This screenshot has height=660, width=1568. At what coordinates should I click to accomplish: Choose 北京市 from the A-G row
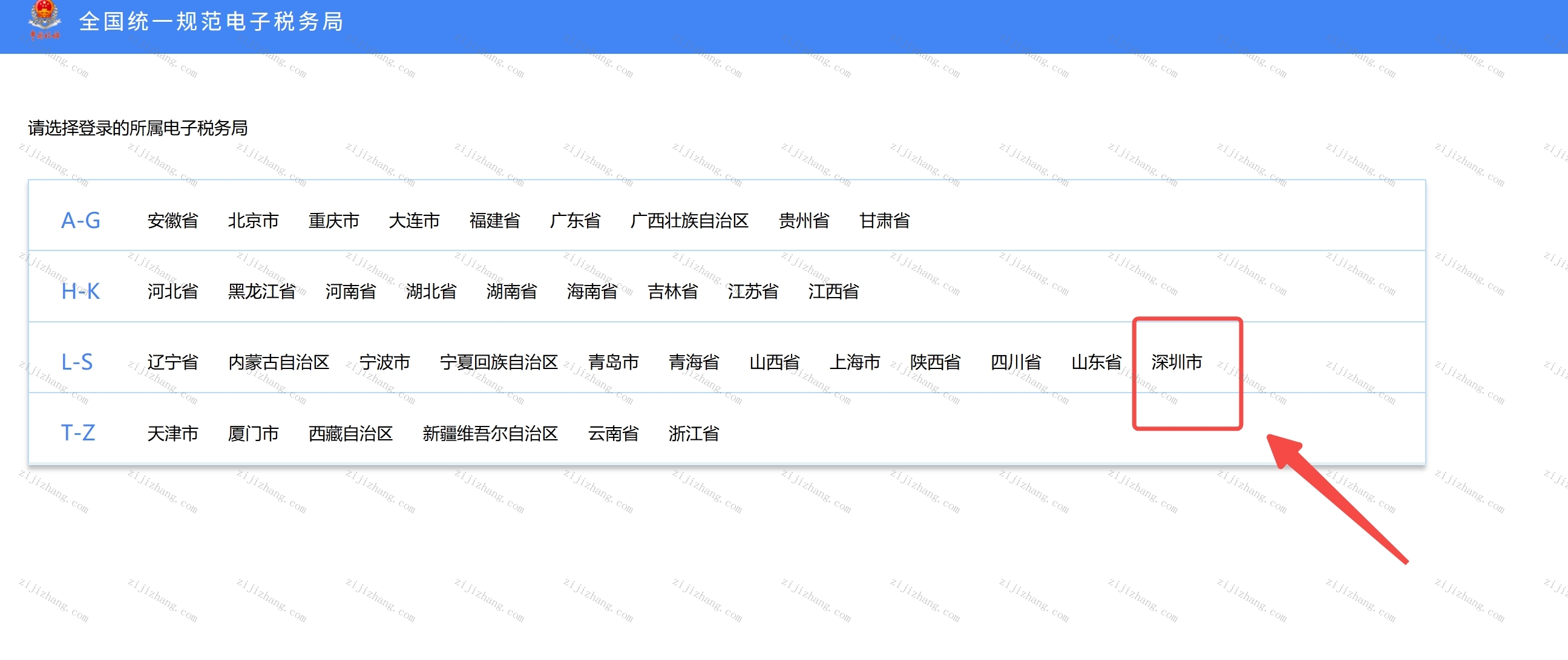pyautogui.click(x=253, y=220)
